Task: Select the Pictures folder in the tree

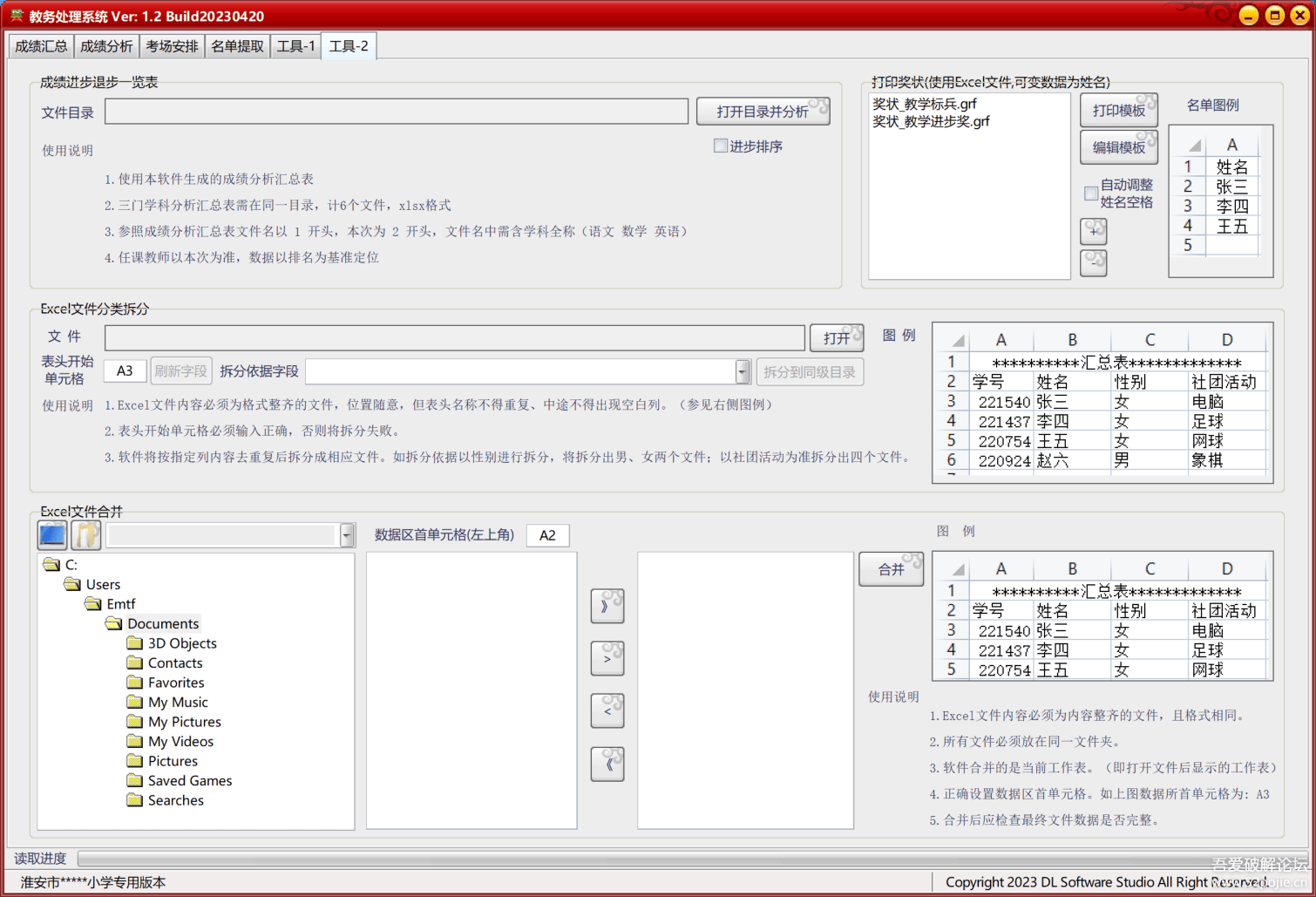Action: pos(173,761)
